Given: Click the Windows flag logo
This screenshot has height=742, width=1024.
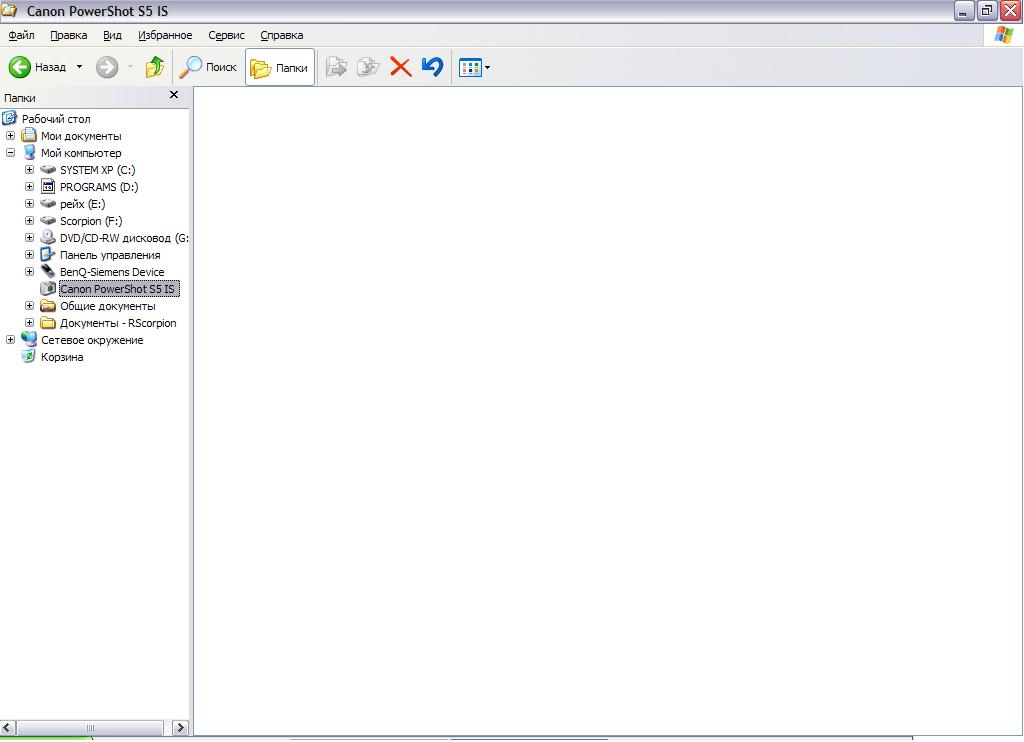Looking at the screenshot, I should 1004,35.
